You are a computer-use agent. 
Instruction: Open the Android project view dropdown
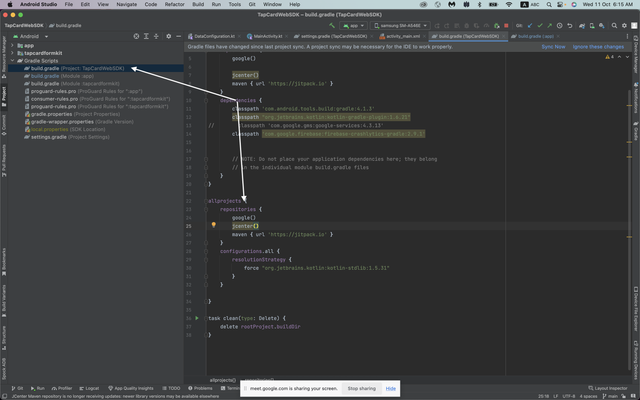point(31,36)
